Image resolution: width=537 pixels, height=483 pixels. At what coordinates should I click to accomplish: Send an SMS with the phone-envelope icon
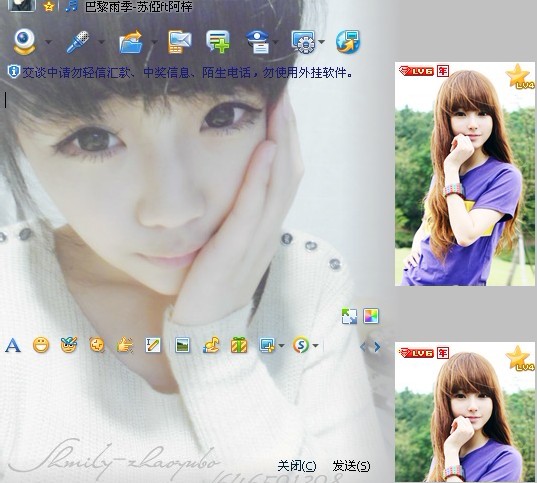coord(180,42)
